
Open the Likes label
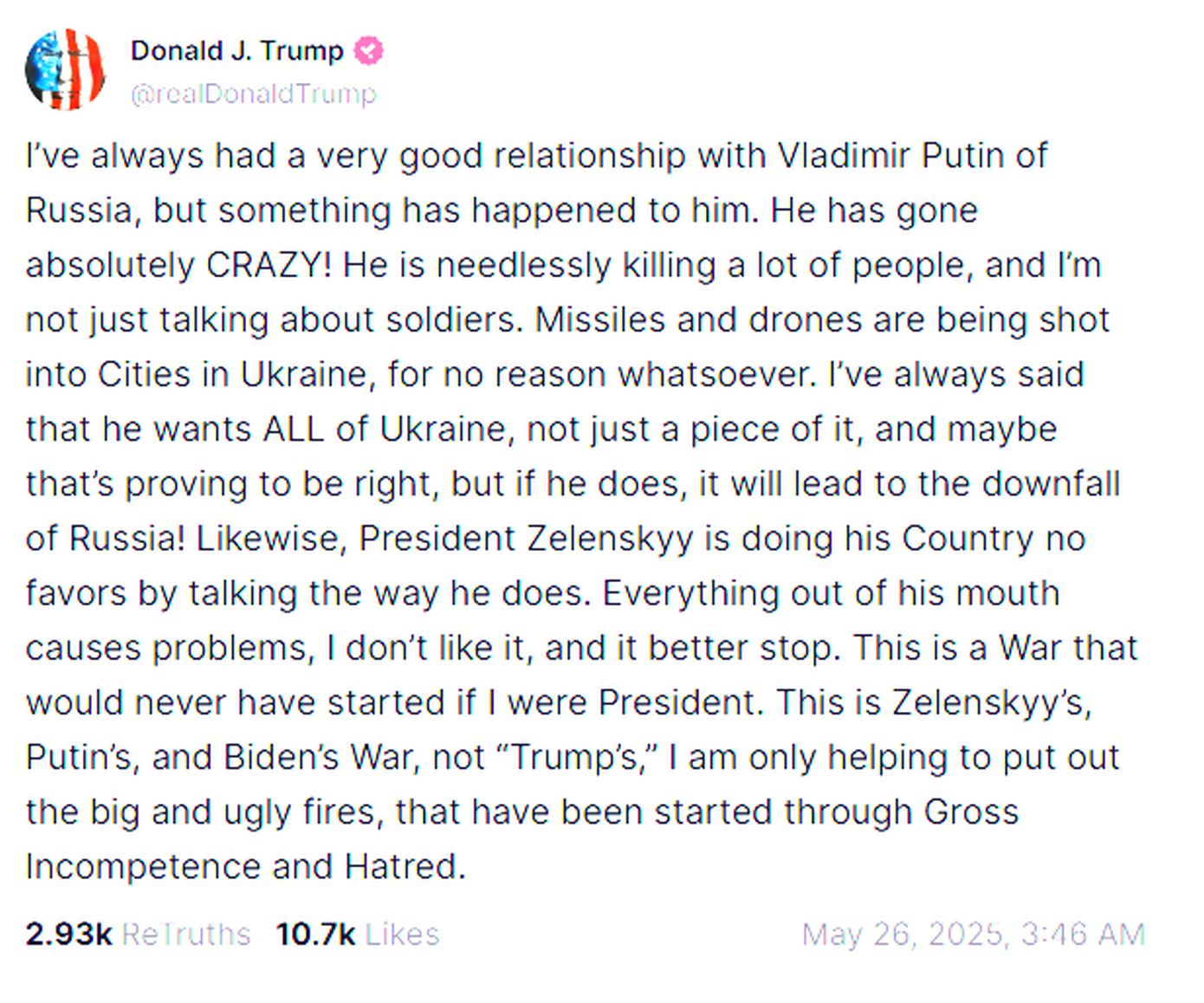coord(403,934)
